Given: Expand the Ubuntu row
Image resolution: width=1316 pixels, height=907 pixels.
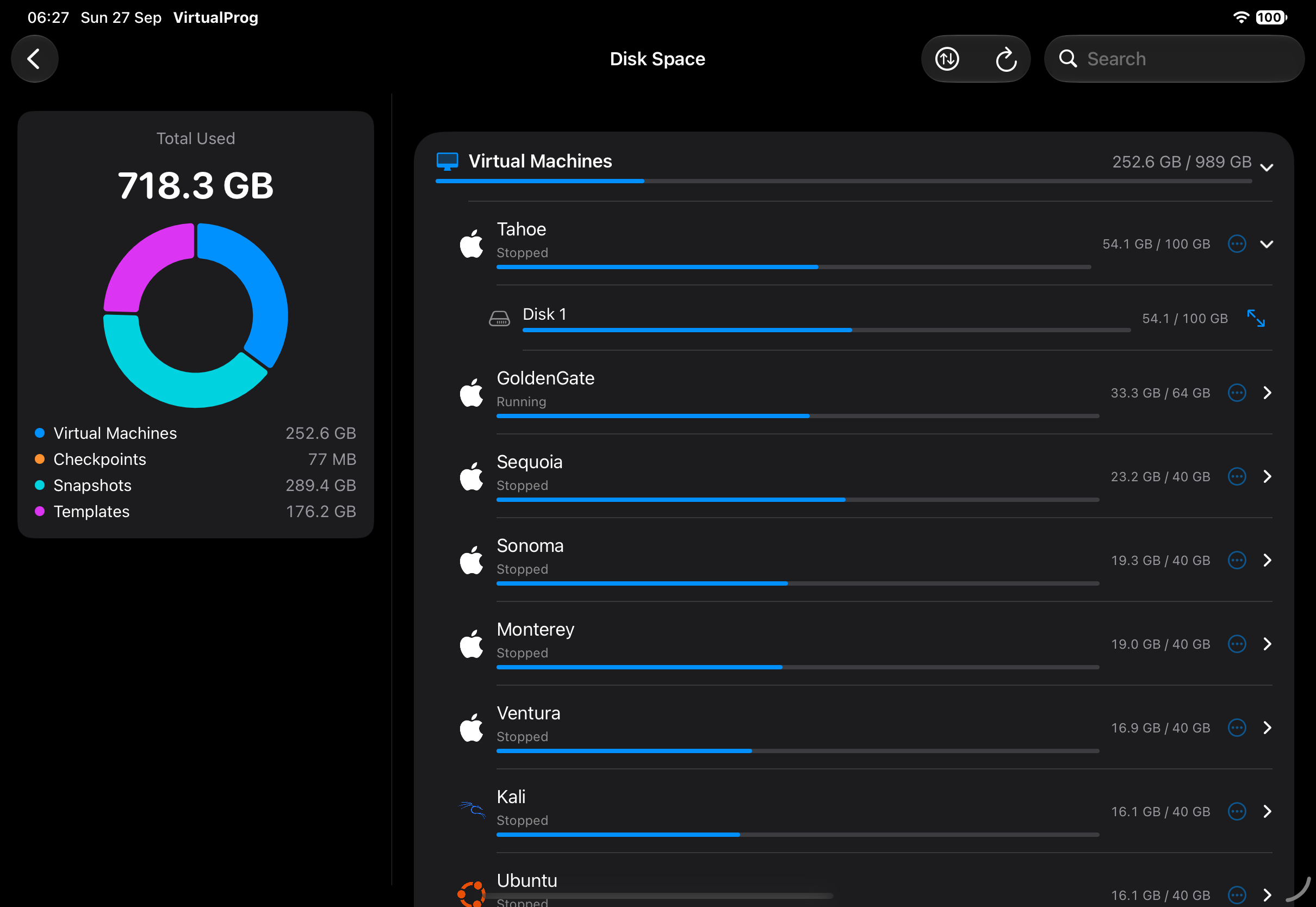Looking at the screenshot, I should click(x=1267, y=895).
